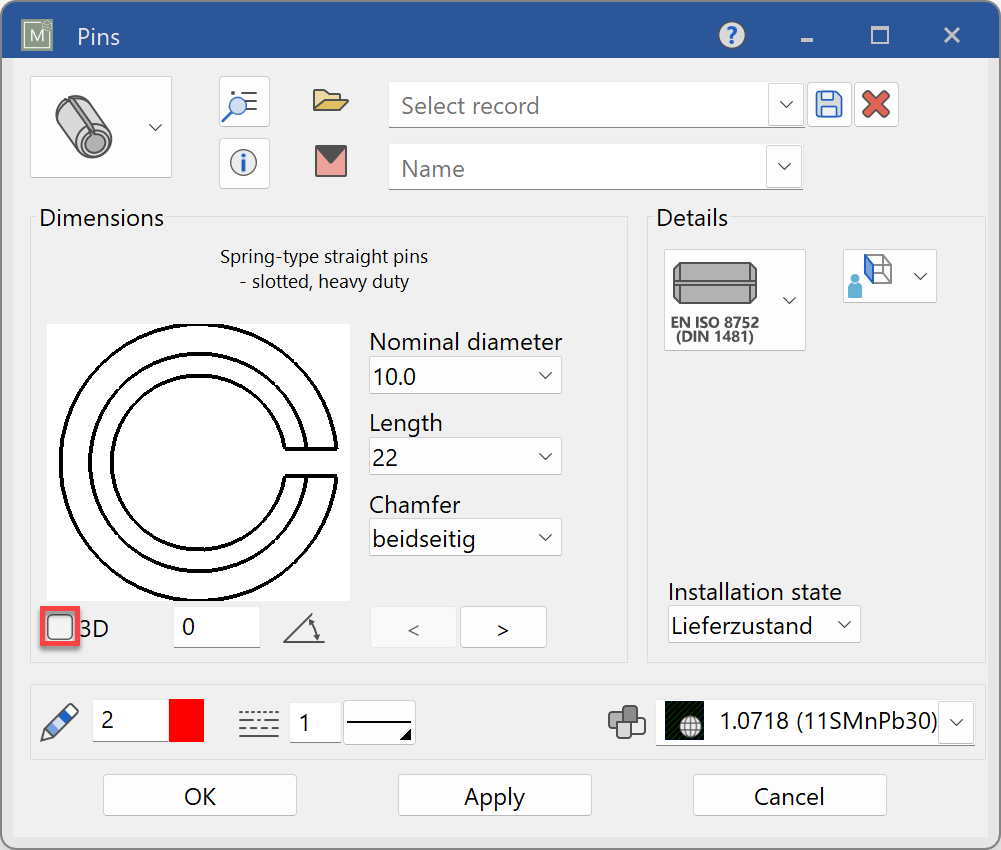Open the Installation state dropdown showing Lieferzustand
The width and height of the screenshot is (1001, 850).
click(845, 624)
